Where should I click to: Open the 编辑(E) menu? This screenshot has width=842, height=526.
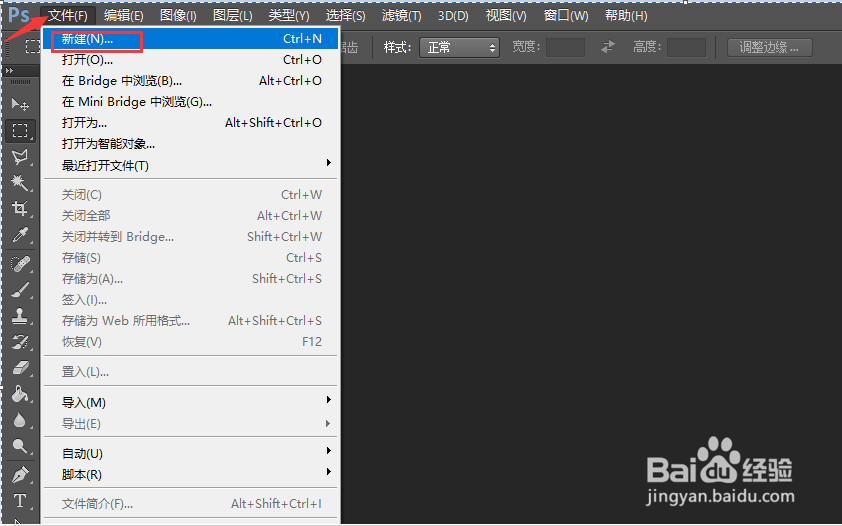click(x=124, y=16)
